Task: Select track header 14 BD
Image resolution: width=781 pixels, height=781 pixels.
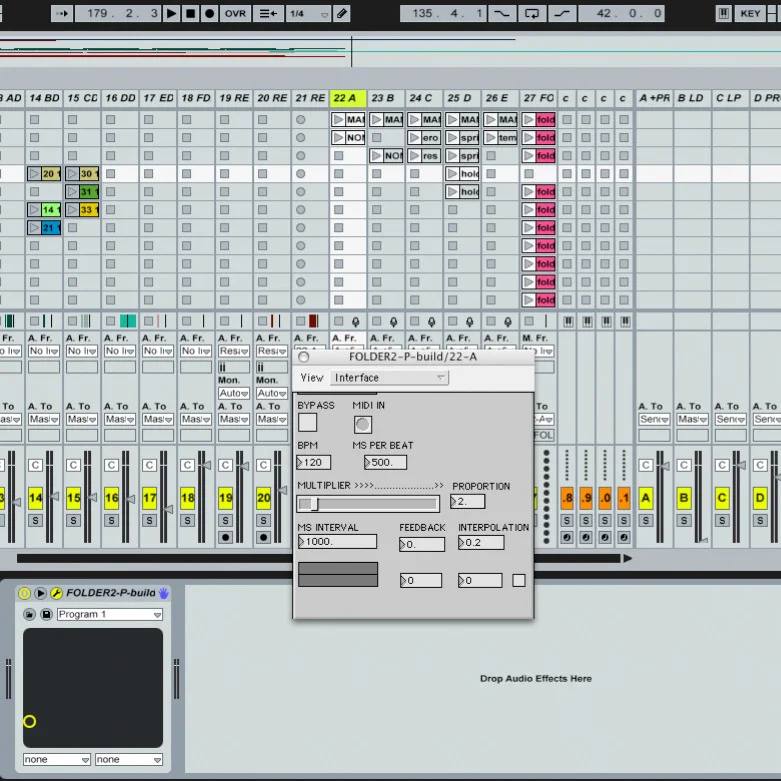Action: coord(44,98)
